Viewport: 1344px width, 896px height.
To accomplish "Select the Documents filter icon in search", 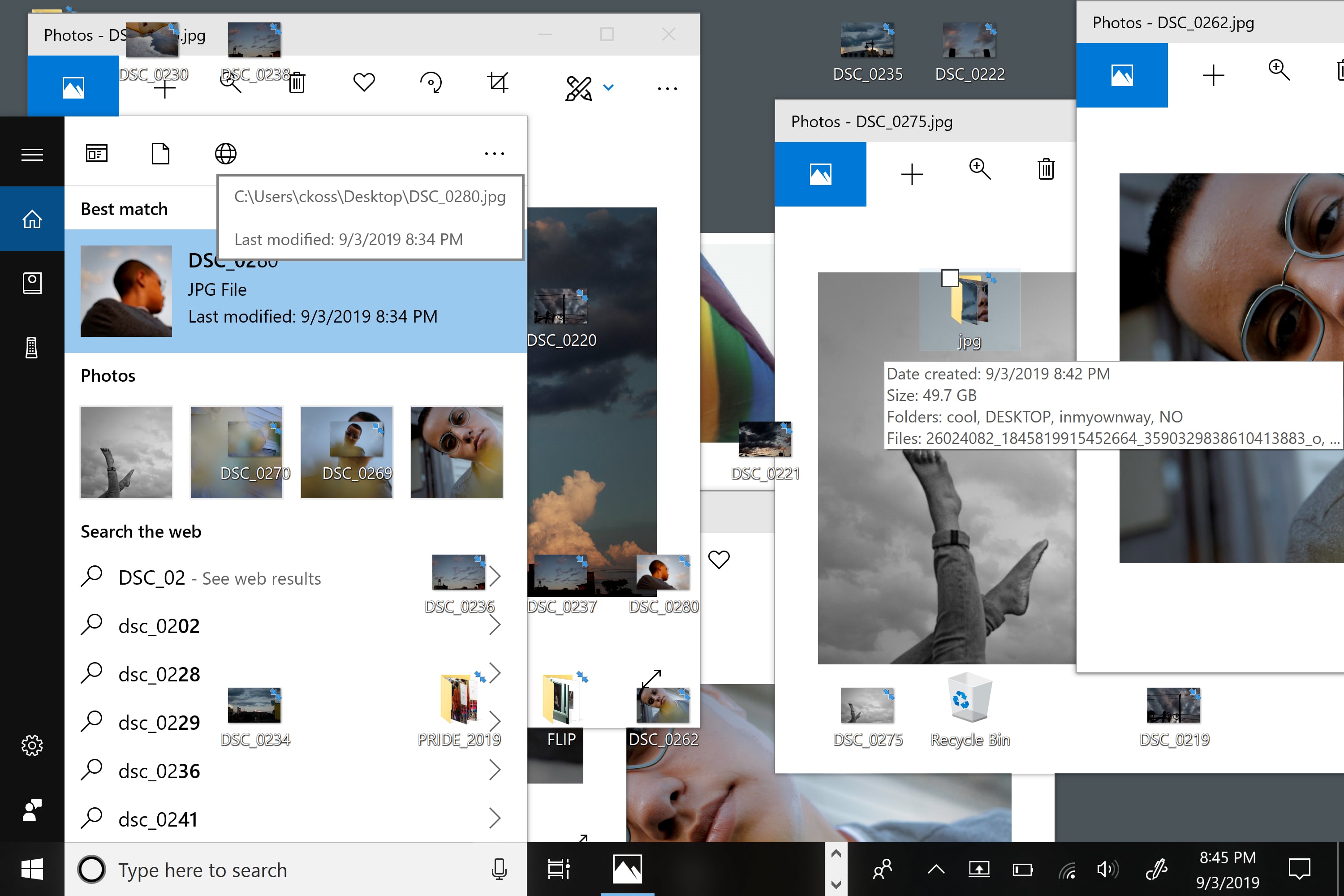I will tap(160, 154).
